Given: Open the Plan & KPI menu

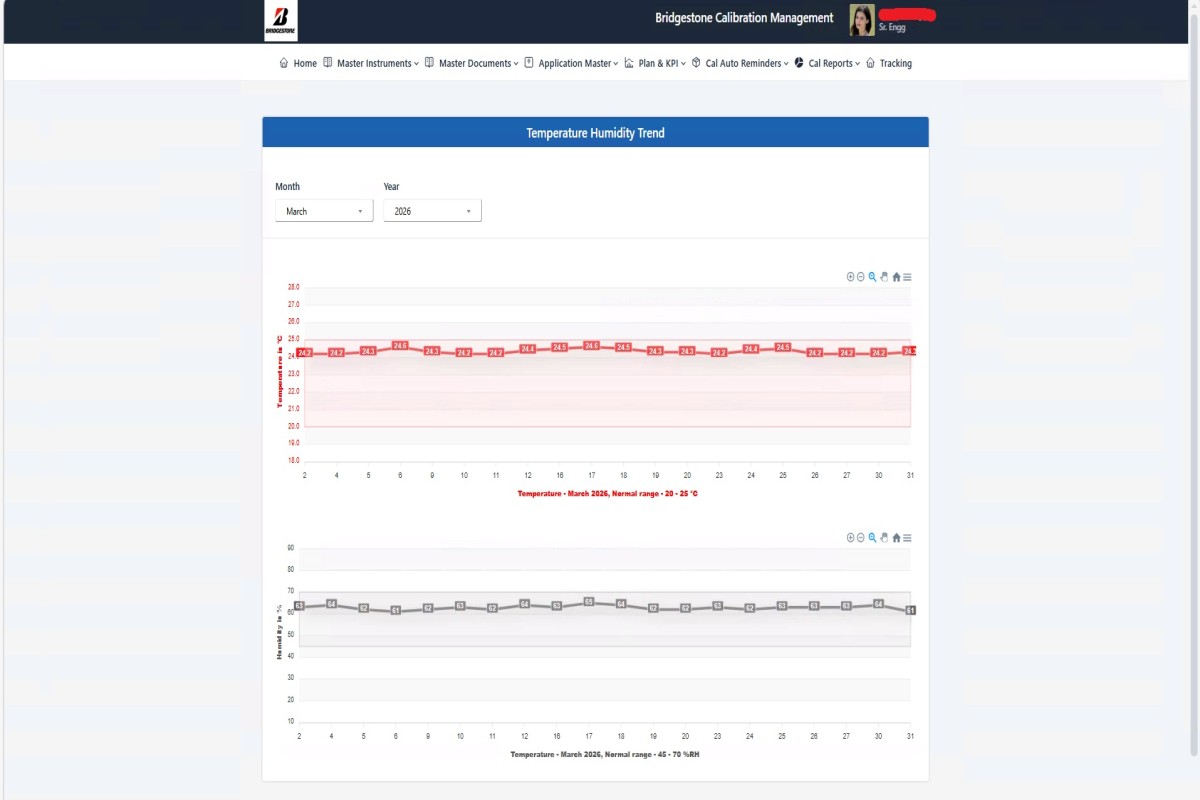Looking at the screenshot, I should [x=655, y=63].
